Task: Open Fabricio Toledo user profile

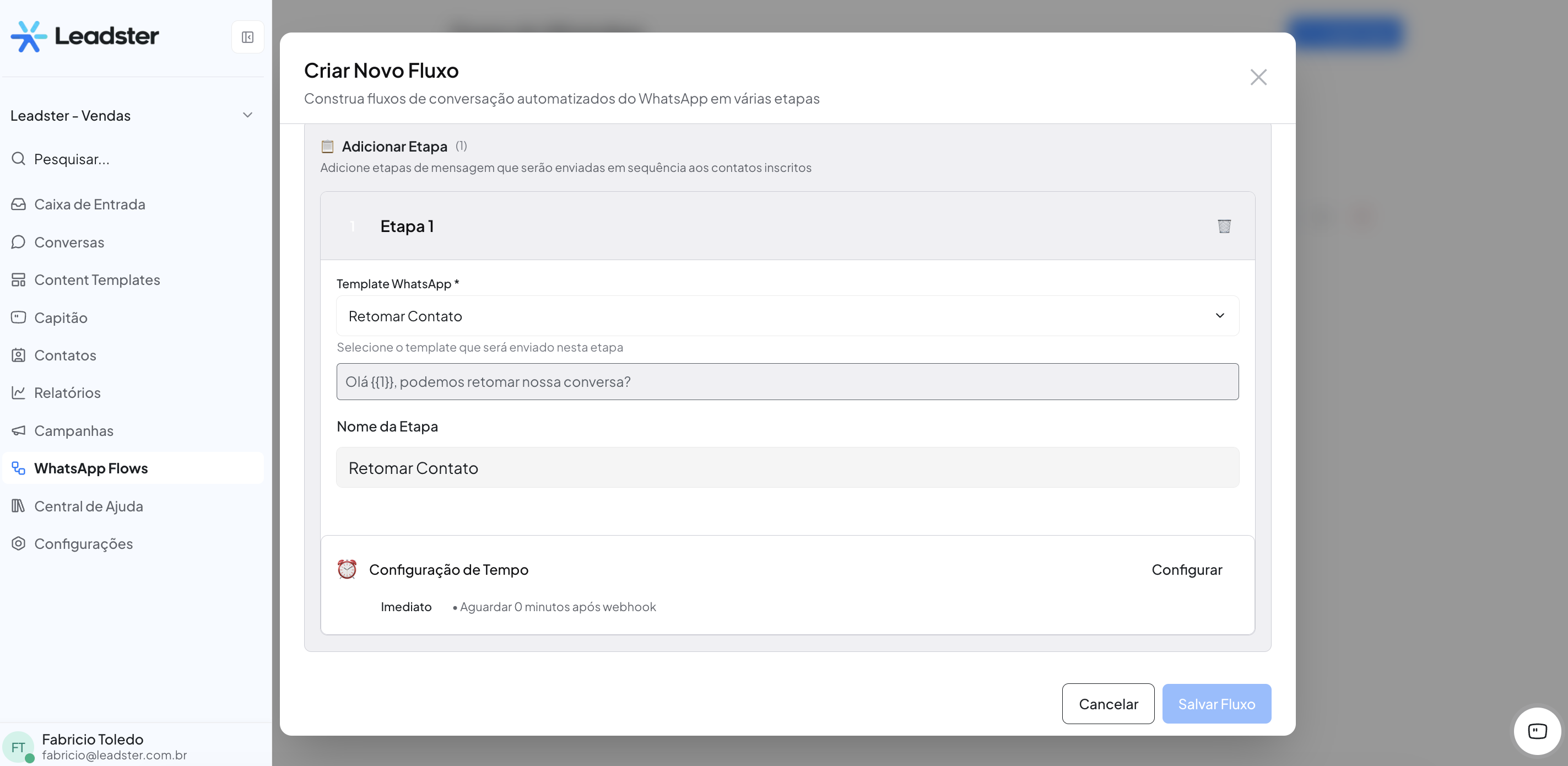Action: click(93, 746)
